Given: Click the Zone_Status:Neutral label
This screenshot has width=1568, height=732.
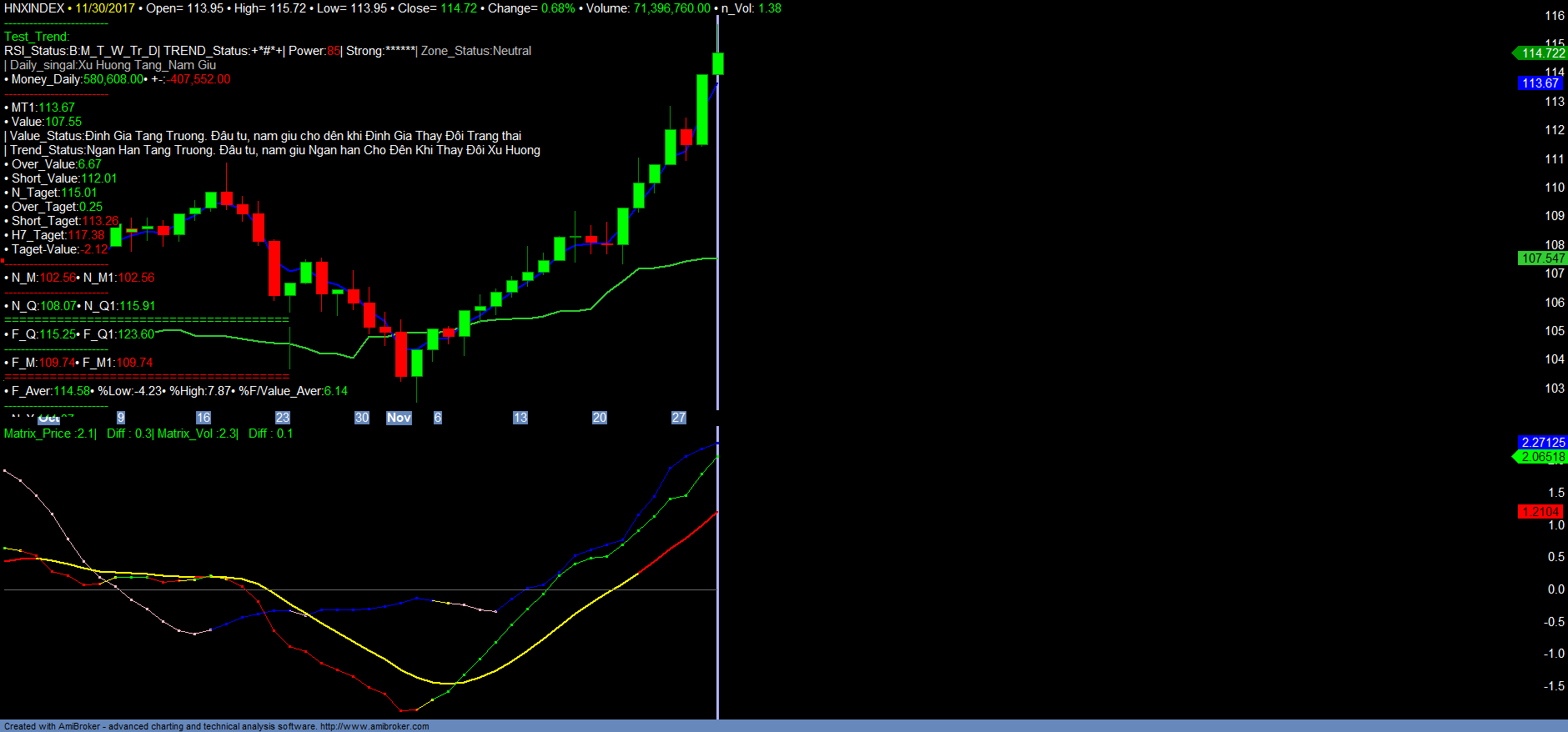Looking at the screenshot, I should (476, 51).
